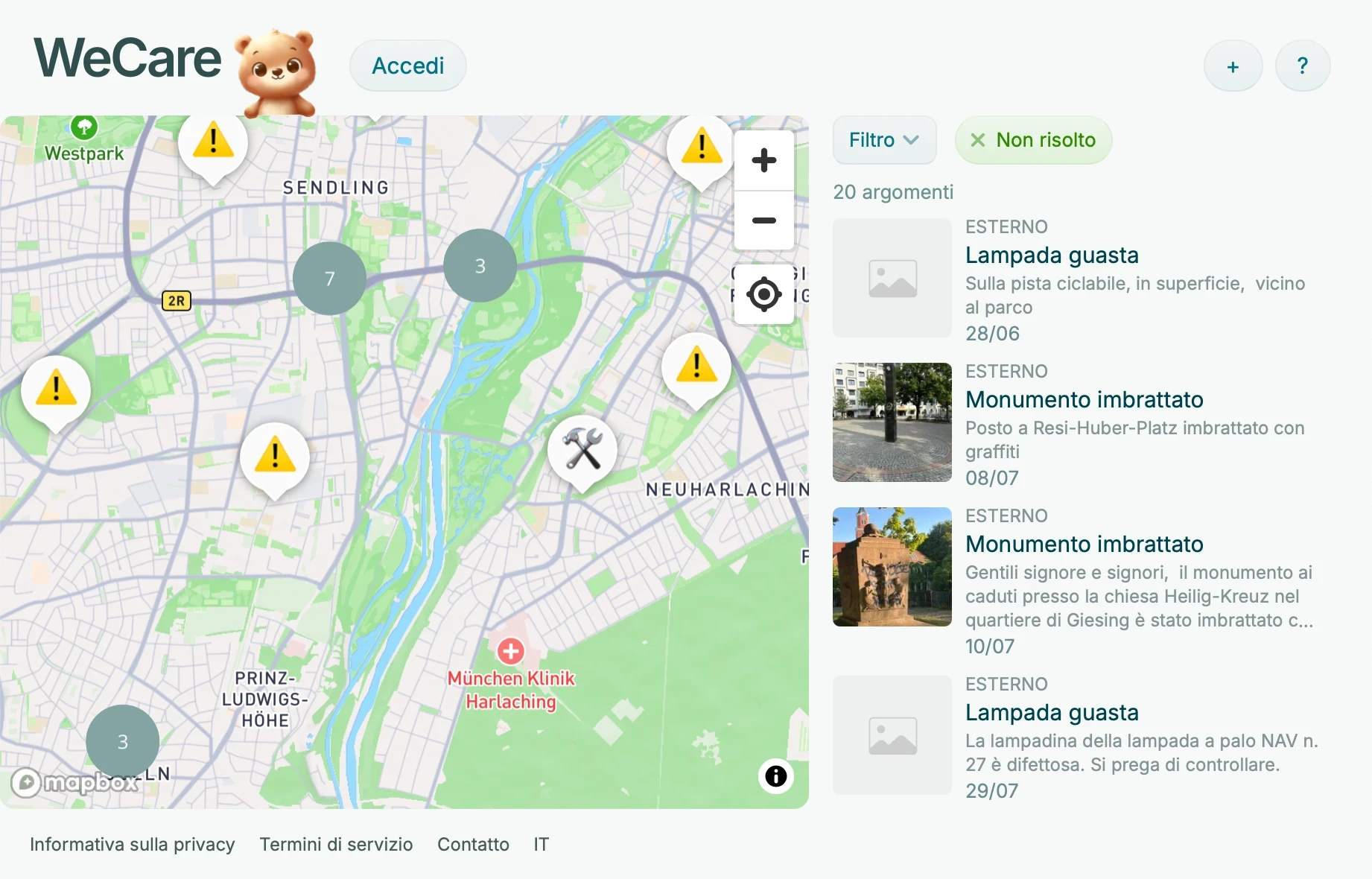Open Termini di servizio
The image size is (1372, 879).
tap(336, 844)
